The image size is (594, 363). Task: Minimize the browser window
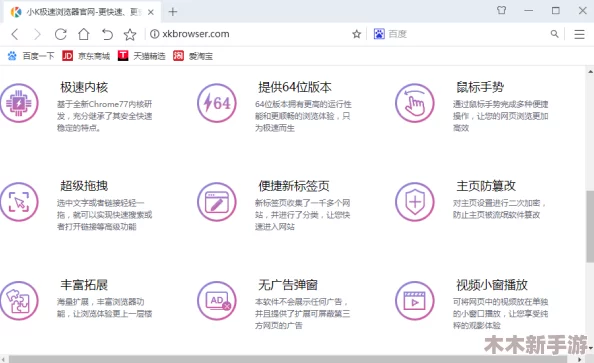click(x=528, y=11)
